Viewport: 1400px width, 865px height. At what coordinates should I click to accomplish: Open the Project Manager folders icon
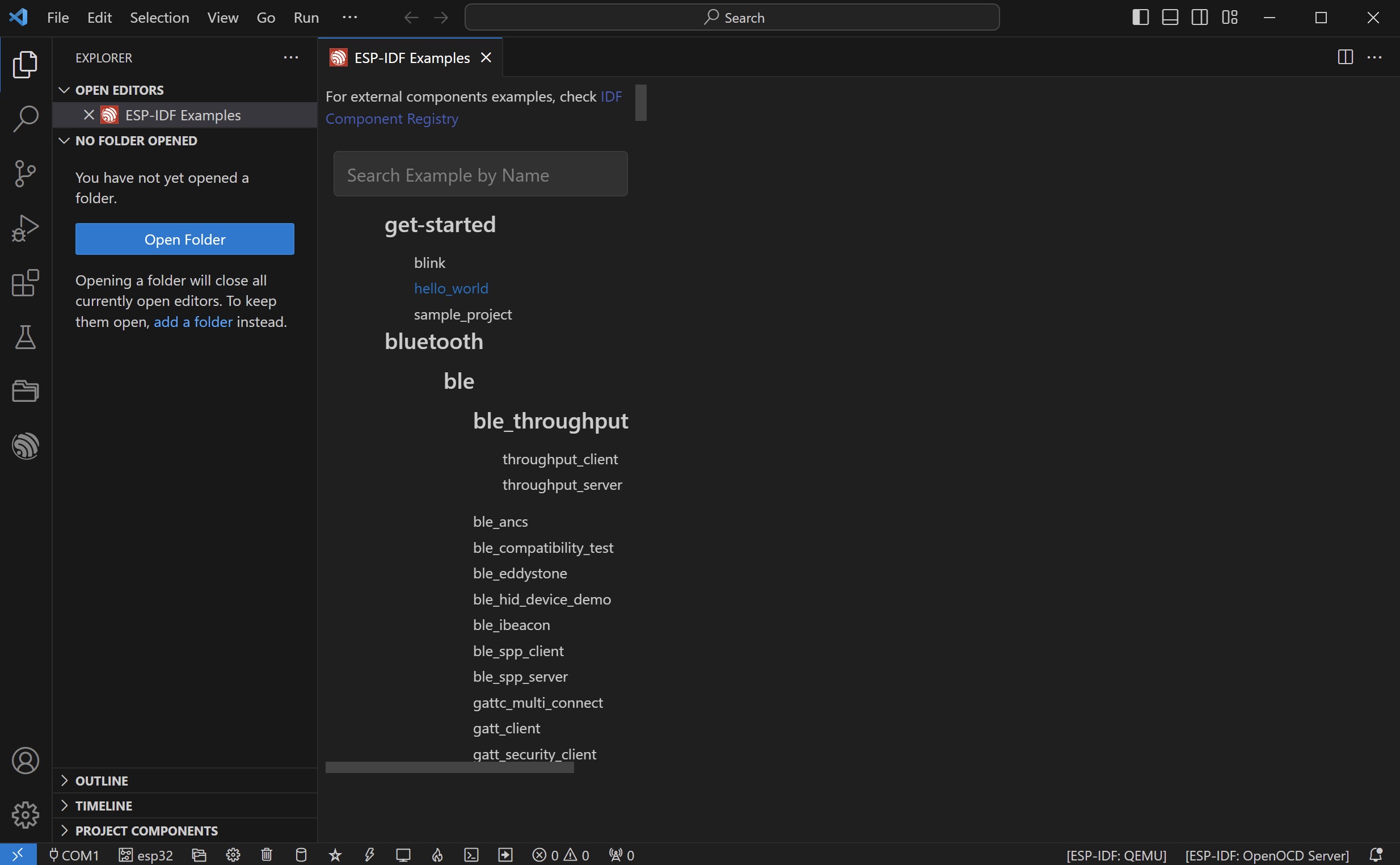click(25, 391)
